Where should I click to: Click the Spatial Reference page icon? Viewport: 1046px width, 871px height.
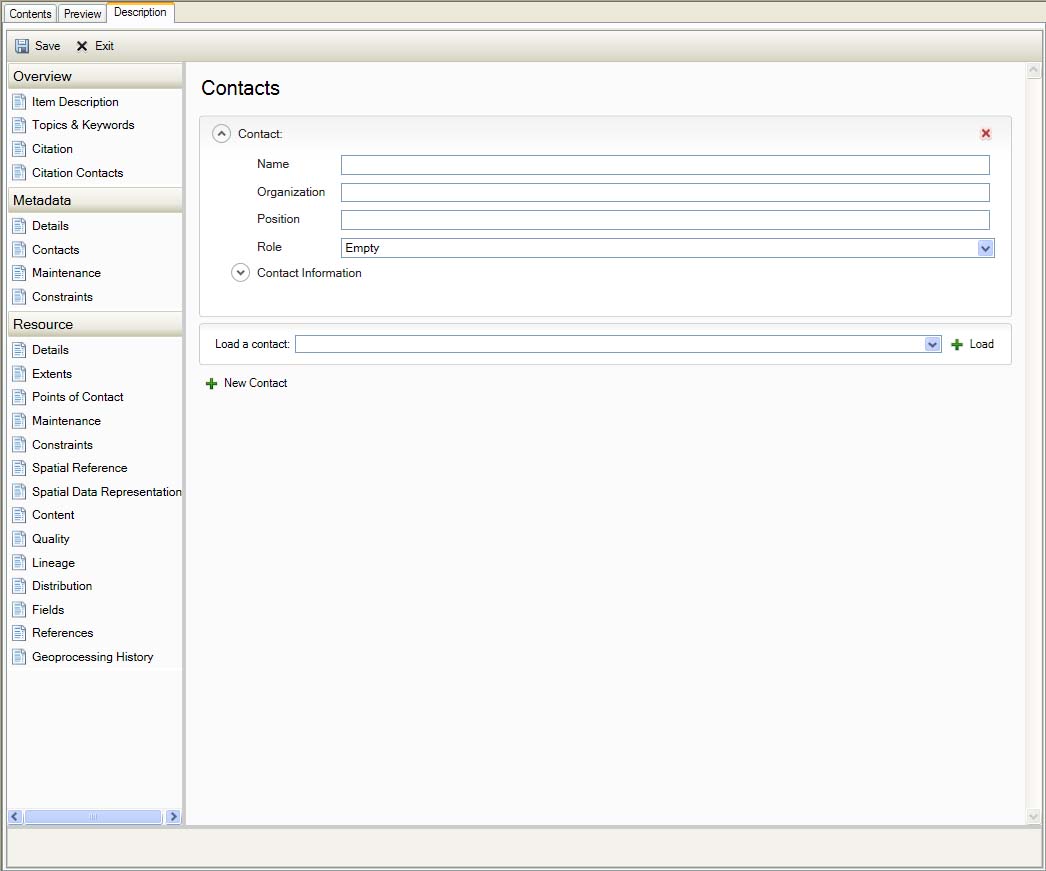(x=19, y=468)
